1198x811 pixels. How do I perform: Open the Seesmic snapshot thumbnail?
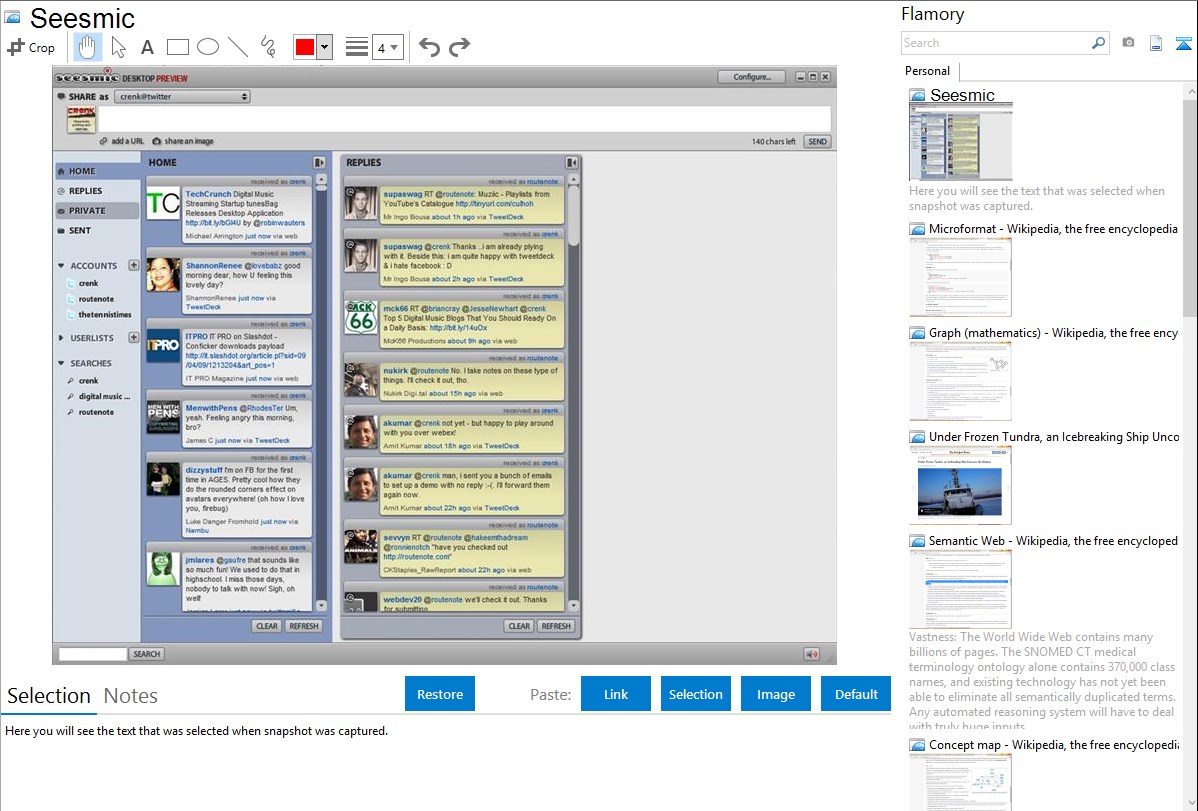960,142
